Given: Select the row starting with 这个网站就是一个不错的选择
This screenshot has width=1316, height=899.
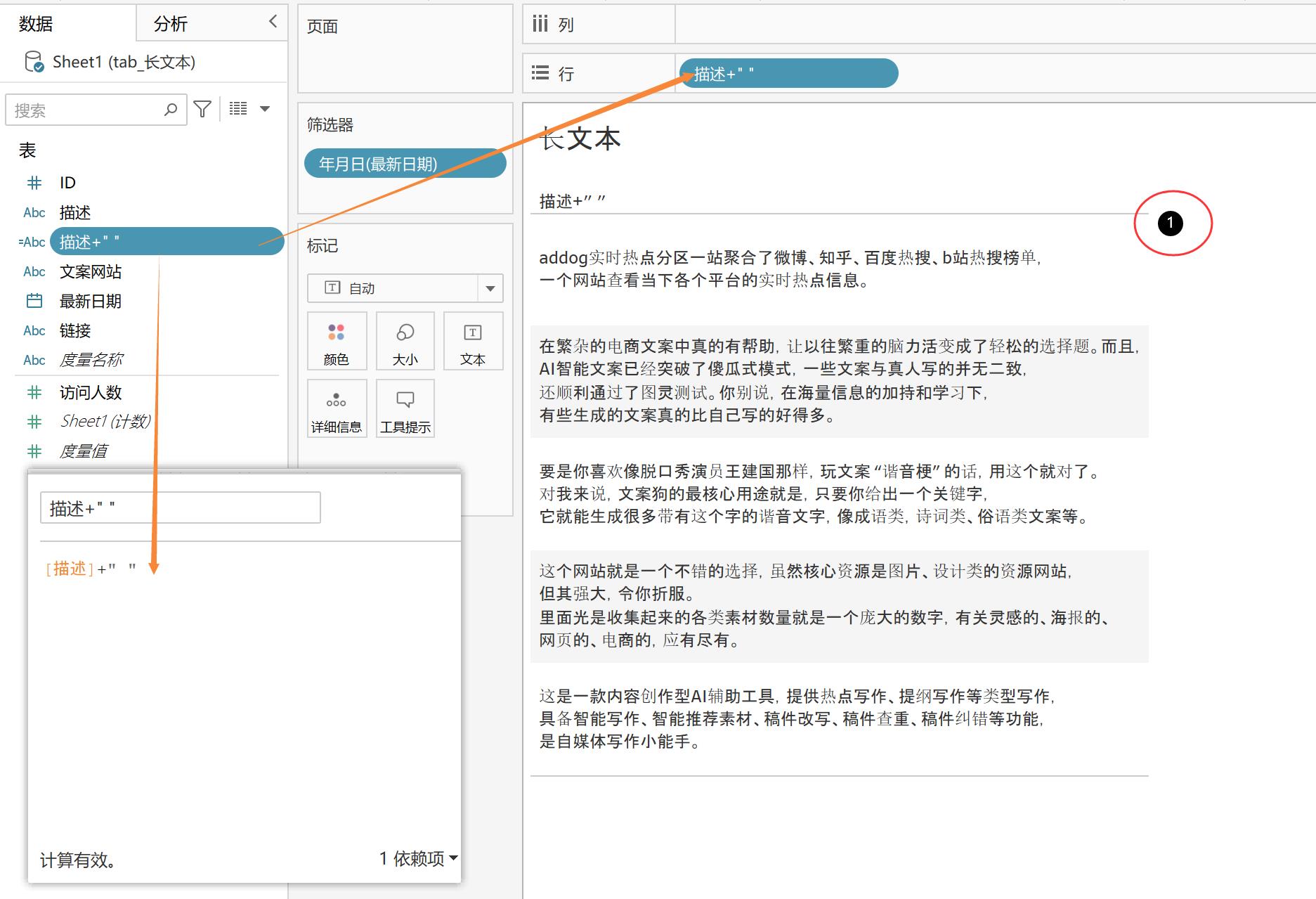Looking at the screenshot, I should [x=839, y=606].
